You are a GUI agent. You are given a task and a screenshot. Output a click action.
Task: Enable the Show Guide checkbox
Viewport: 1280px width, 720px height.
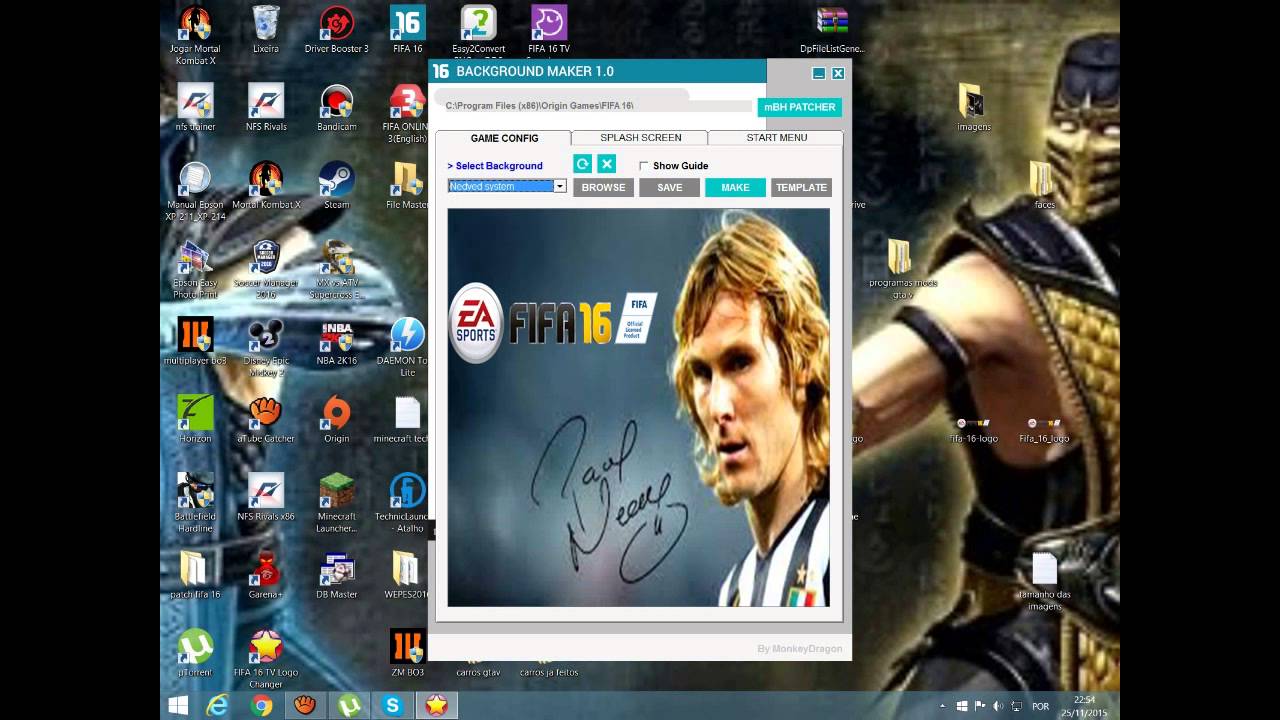643,166
